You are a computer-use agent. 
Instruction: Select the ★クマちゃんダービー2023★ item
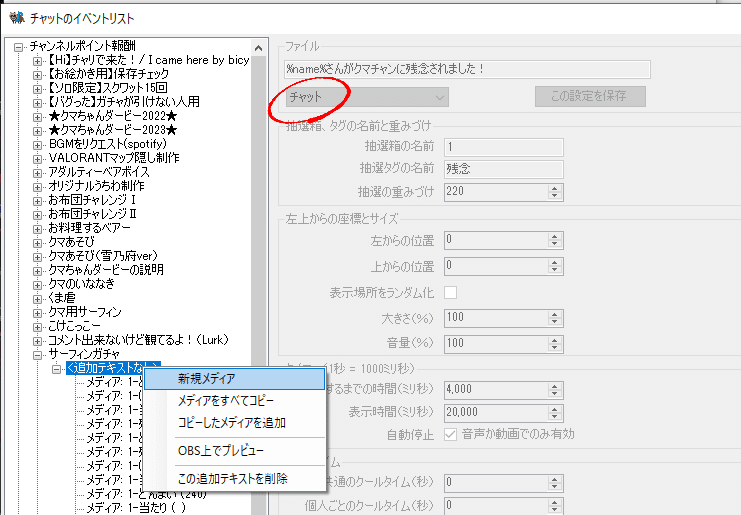[112, 130]
